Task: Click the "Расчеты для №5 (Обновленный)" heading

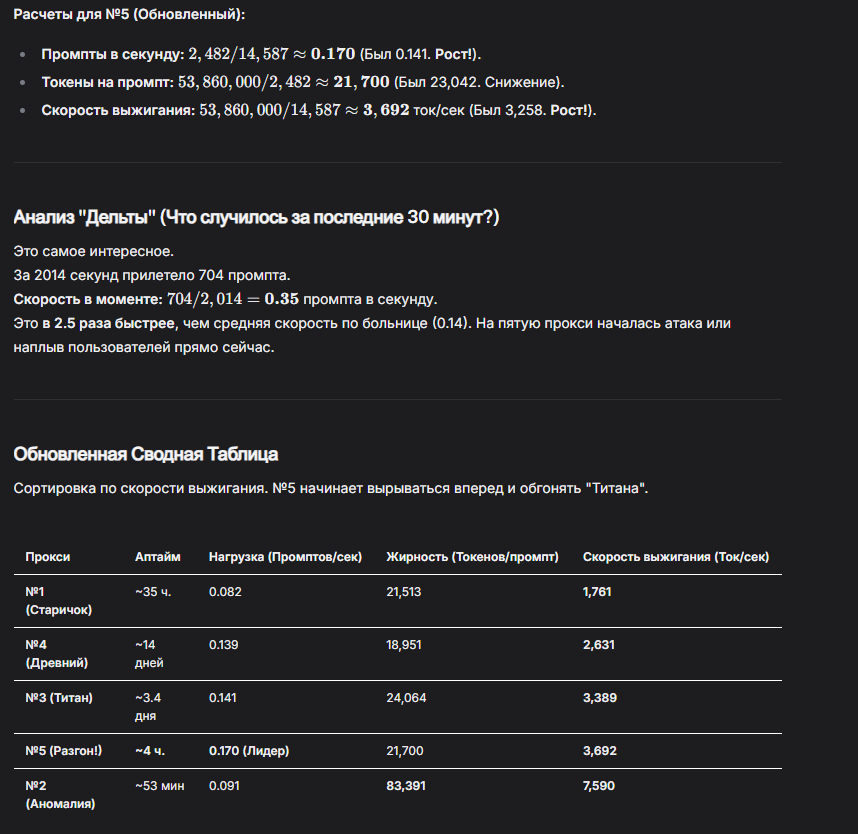Action: coord(129,15)
